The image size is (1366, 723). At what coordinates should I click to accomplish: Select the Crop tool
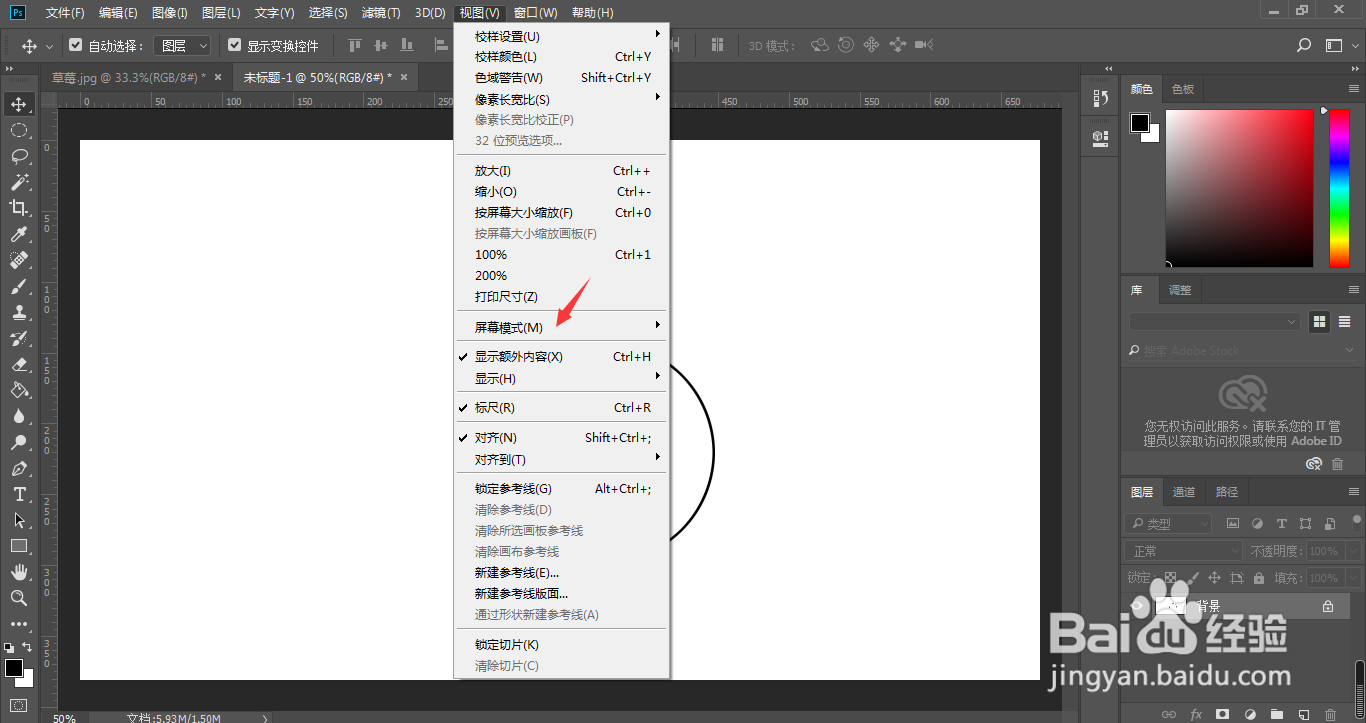(x=19, y=208)
